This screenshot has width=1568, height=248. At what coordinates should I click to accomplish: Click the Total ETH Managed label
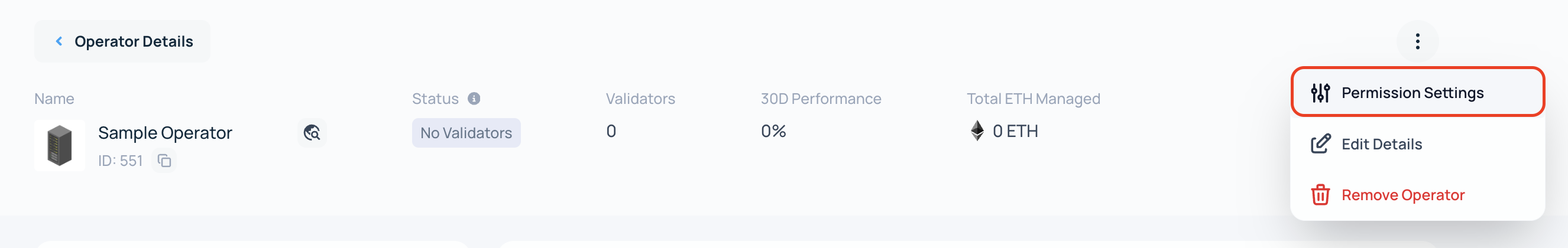pos(1033,99)
